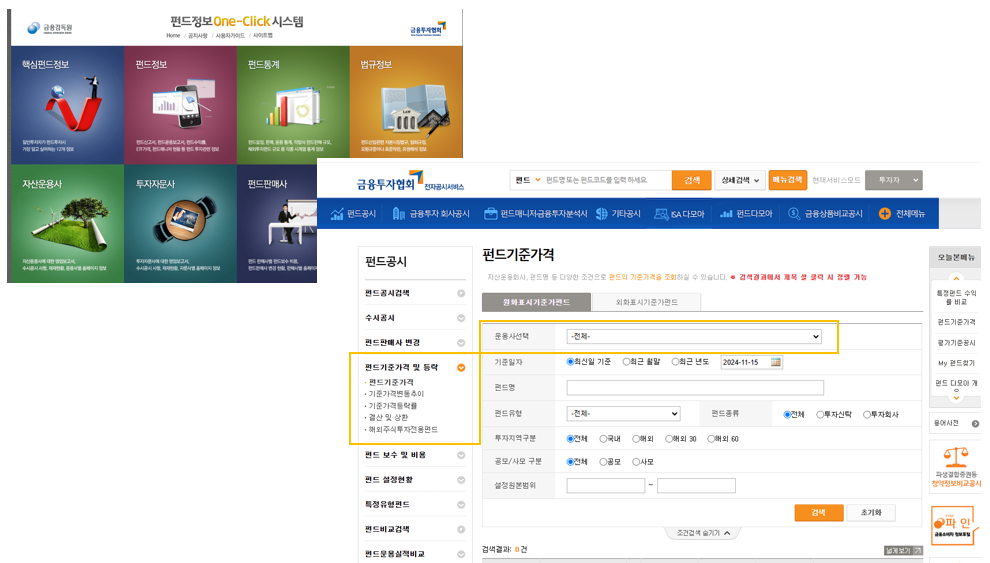Expand the 펀드공시검색 sidebar arrow
This screenshot has height=563, width=990.
point(461,293)
